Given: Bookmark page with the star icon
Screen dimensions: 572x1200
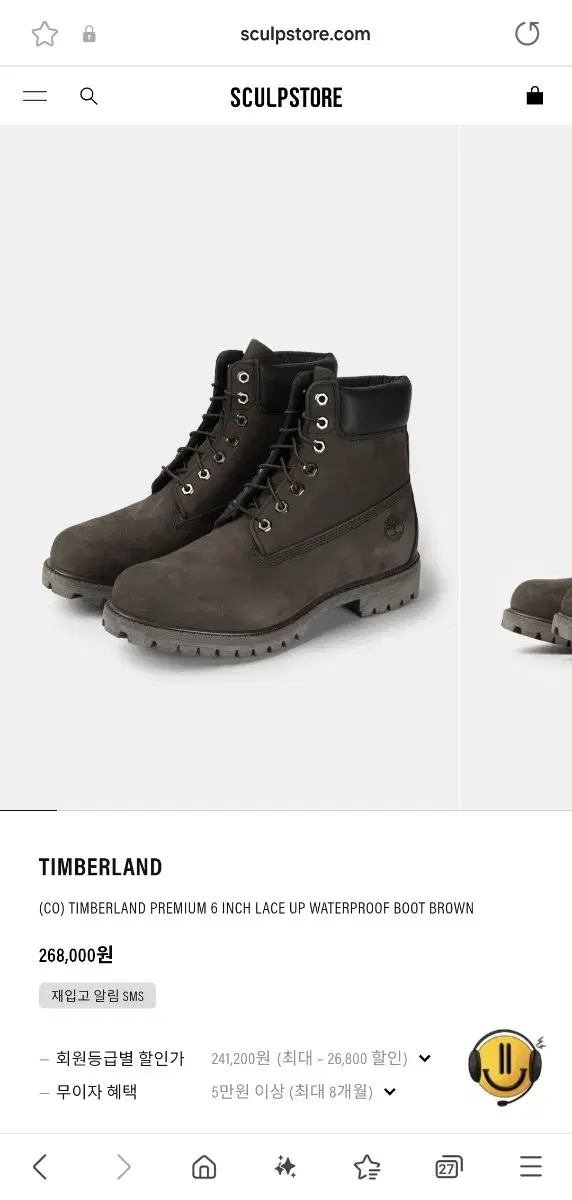Looking at the screenshot, I should (45, 34).
